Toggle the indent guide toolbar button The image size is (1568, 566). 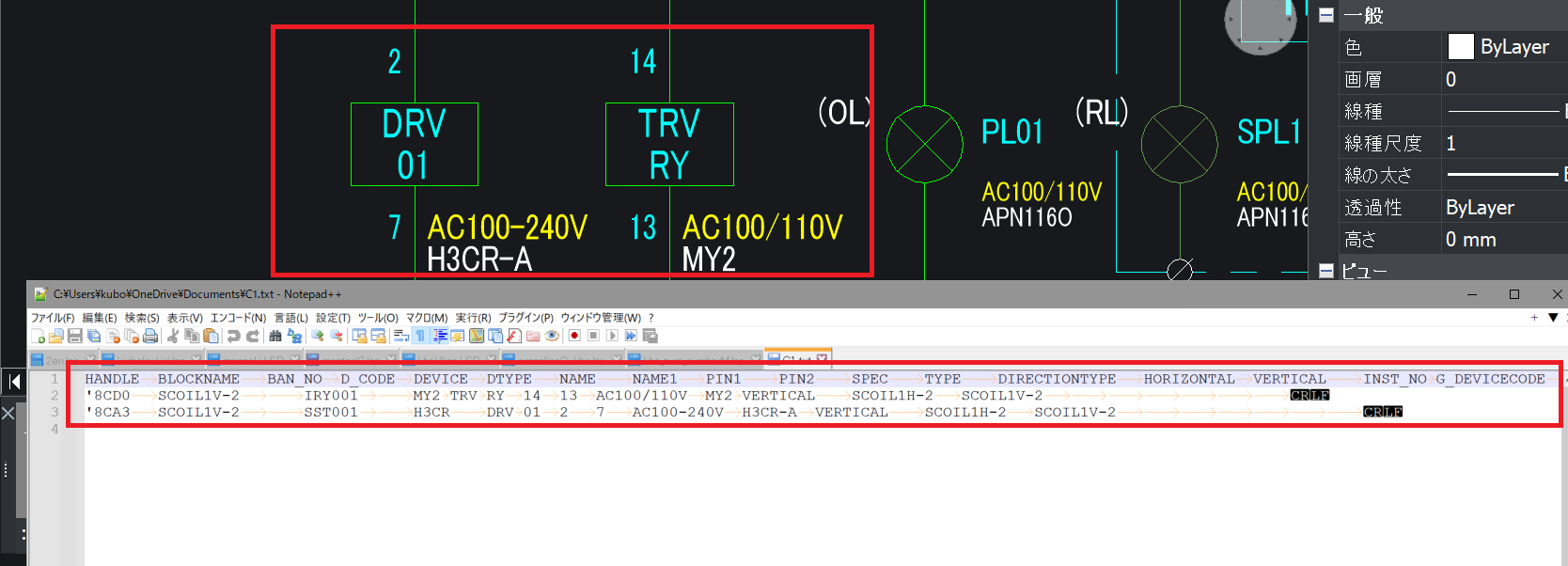pos(439,336)
